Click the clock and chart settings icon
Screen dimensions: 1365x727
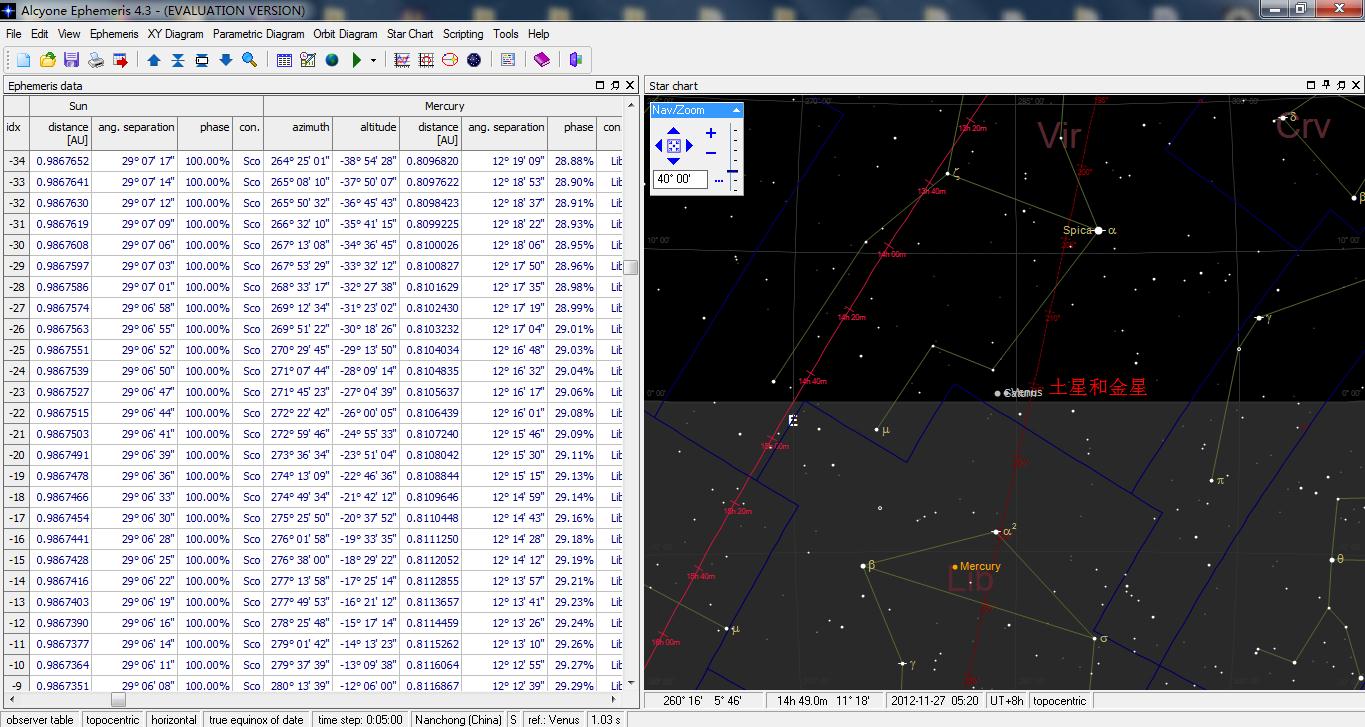[308, 60]
